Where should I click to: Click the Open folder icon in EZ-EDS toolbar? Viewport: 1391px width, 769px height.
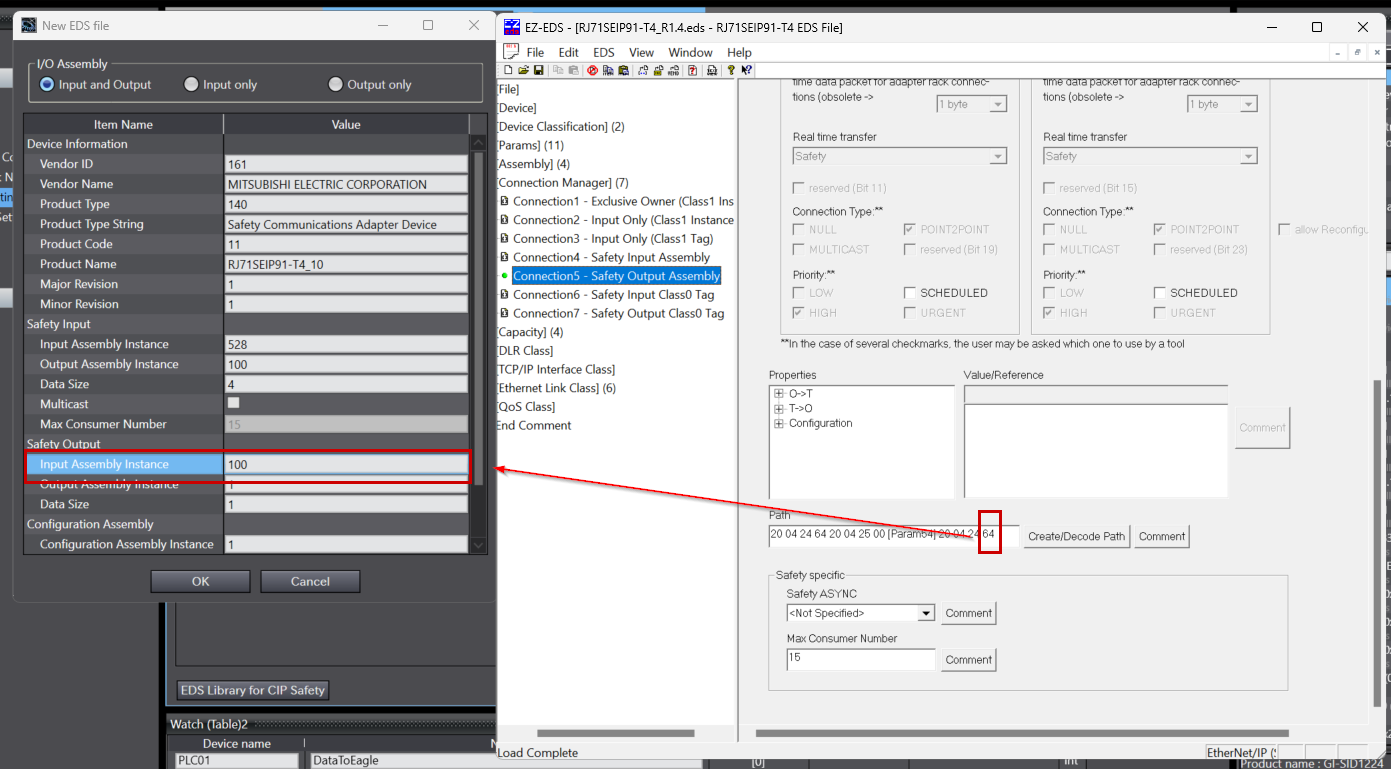click(x=523, y=70)
